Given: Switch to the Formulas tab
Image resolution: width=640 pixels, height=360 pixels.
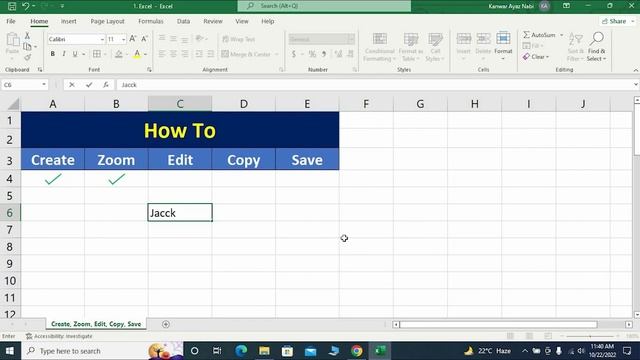Looking at the screenshot, I should point(151,21).
